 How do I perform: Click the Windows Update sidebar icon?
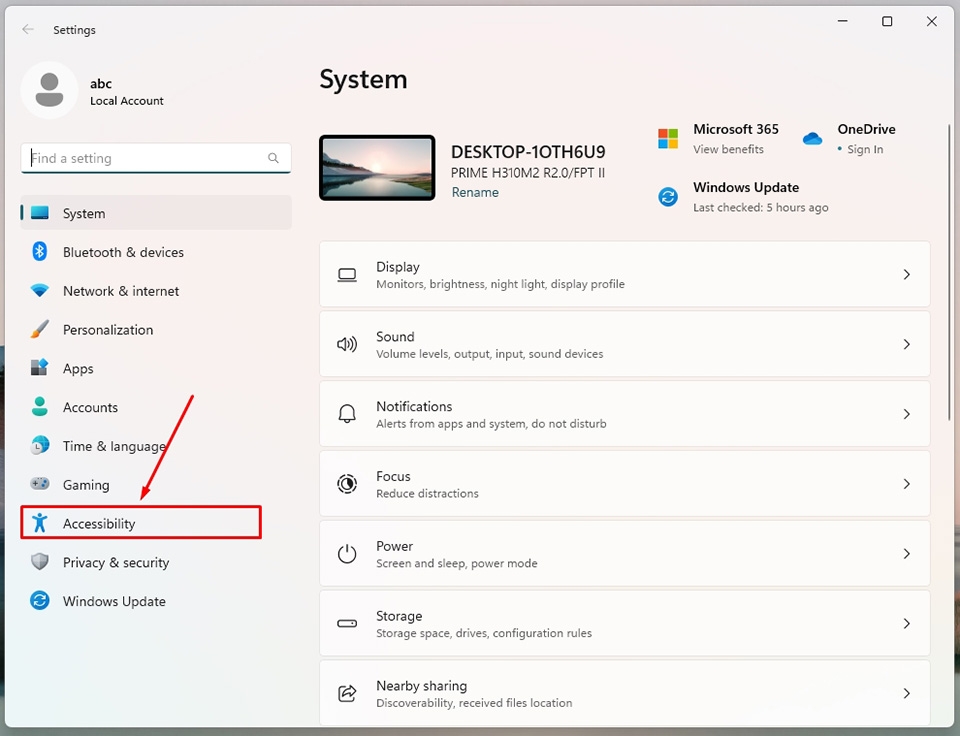tap(40, 600)
